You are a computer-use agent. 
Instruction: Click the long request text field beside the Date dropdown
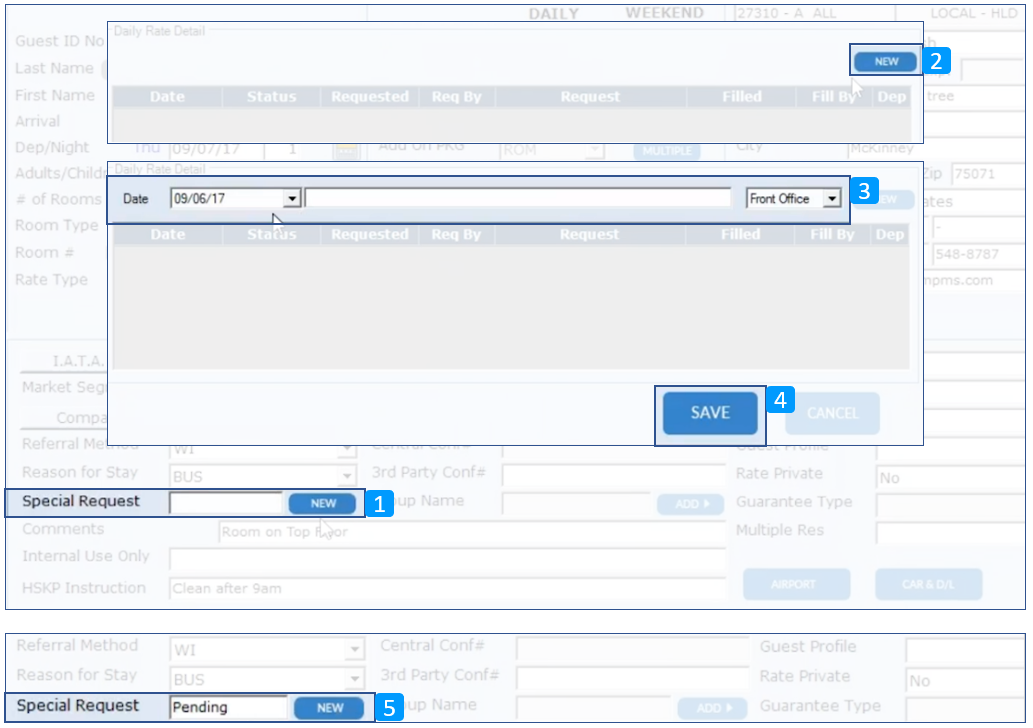click(517, 199)
